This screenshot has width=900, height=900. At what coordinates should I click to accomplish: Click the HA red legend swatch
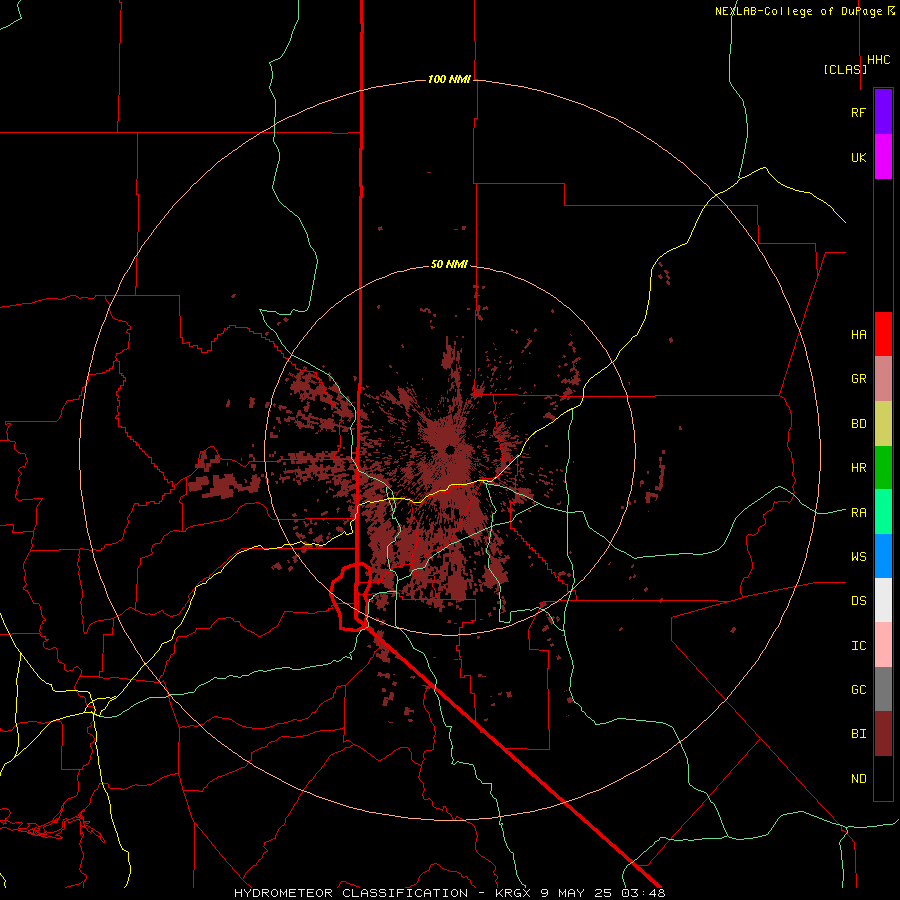tap(883, 334)
